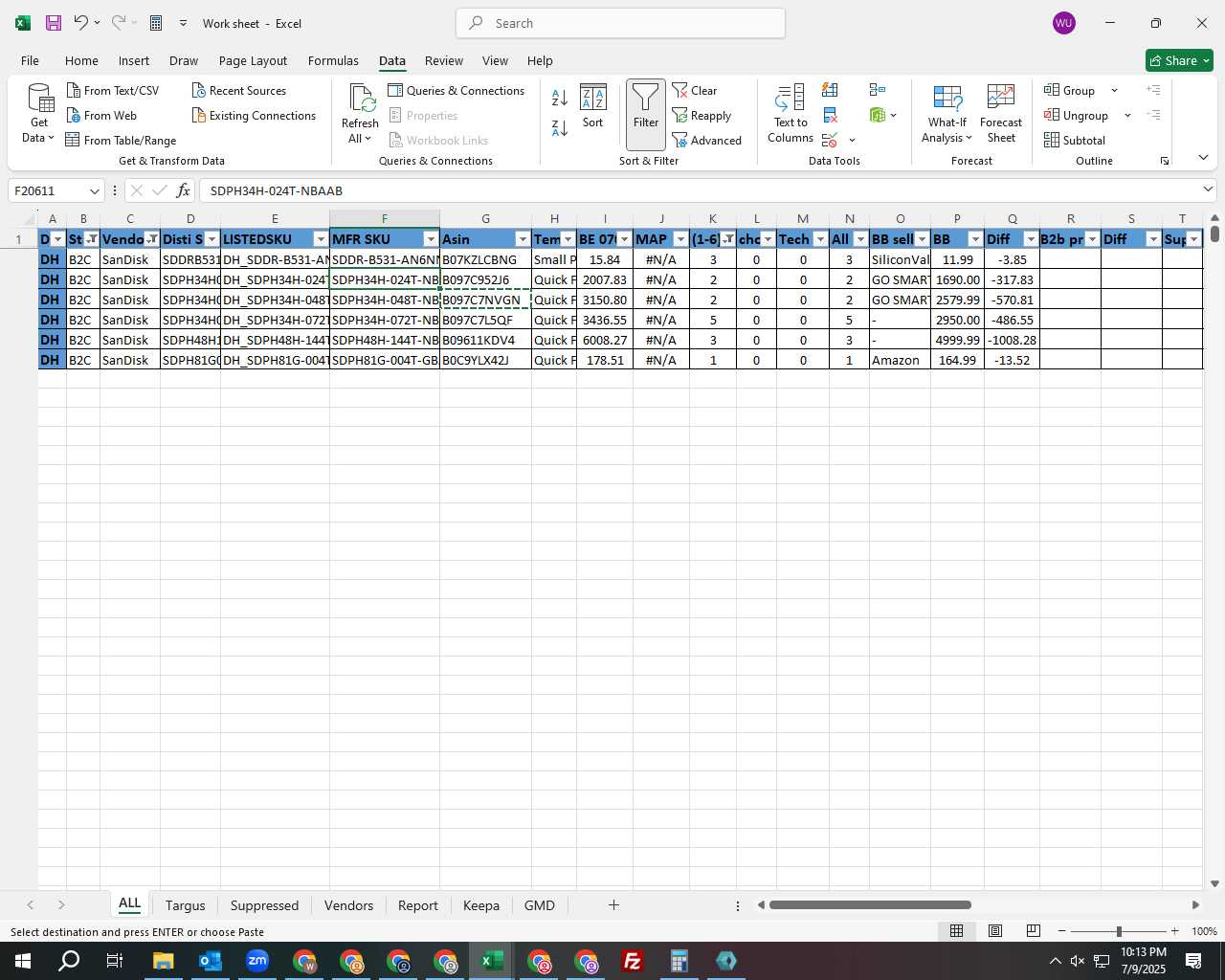The image size is (1225, 980).
Task: Expand the Ungroup dropdown arrow
Action: (1127, 115)
